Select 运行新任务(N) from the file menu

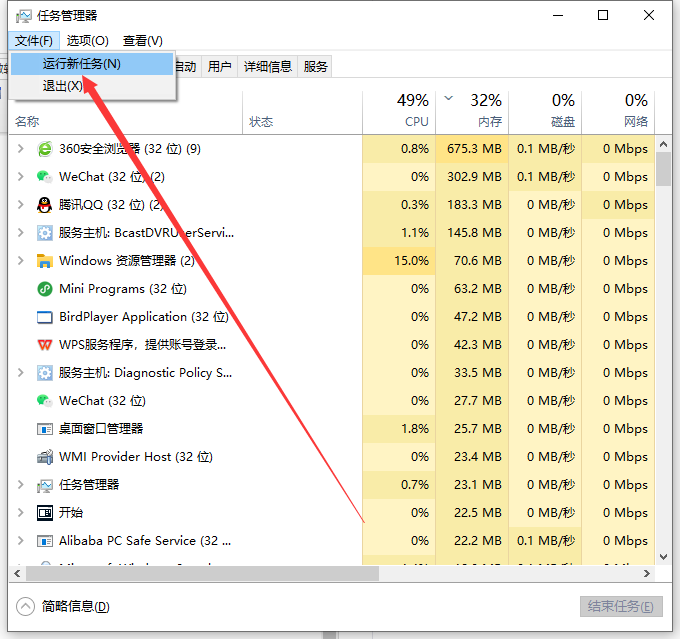(82, 64)
